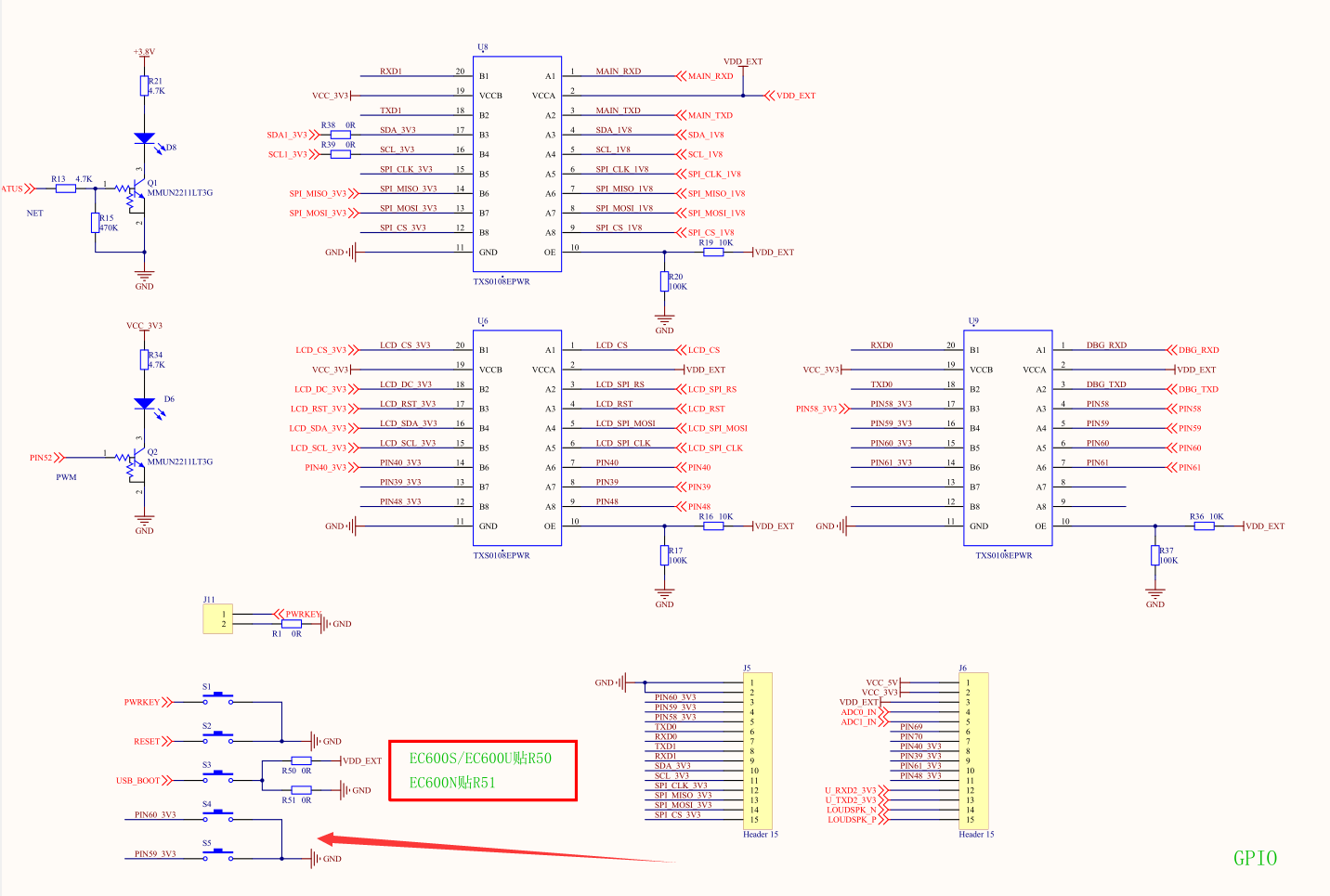The width and height of the screenshot is (1330, 896).
Task: Click the R19 10K resistor
Action: coord(713,252)
